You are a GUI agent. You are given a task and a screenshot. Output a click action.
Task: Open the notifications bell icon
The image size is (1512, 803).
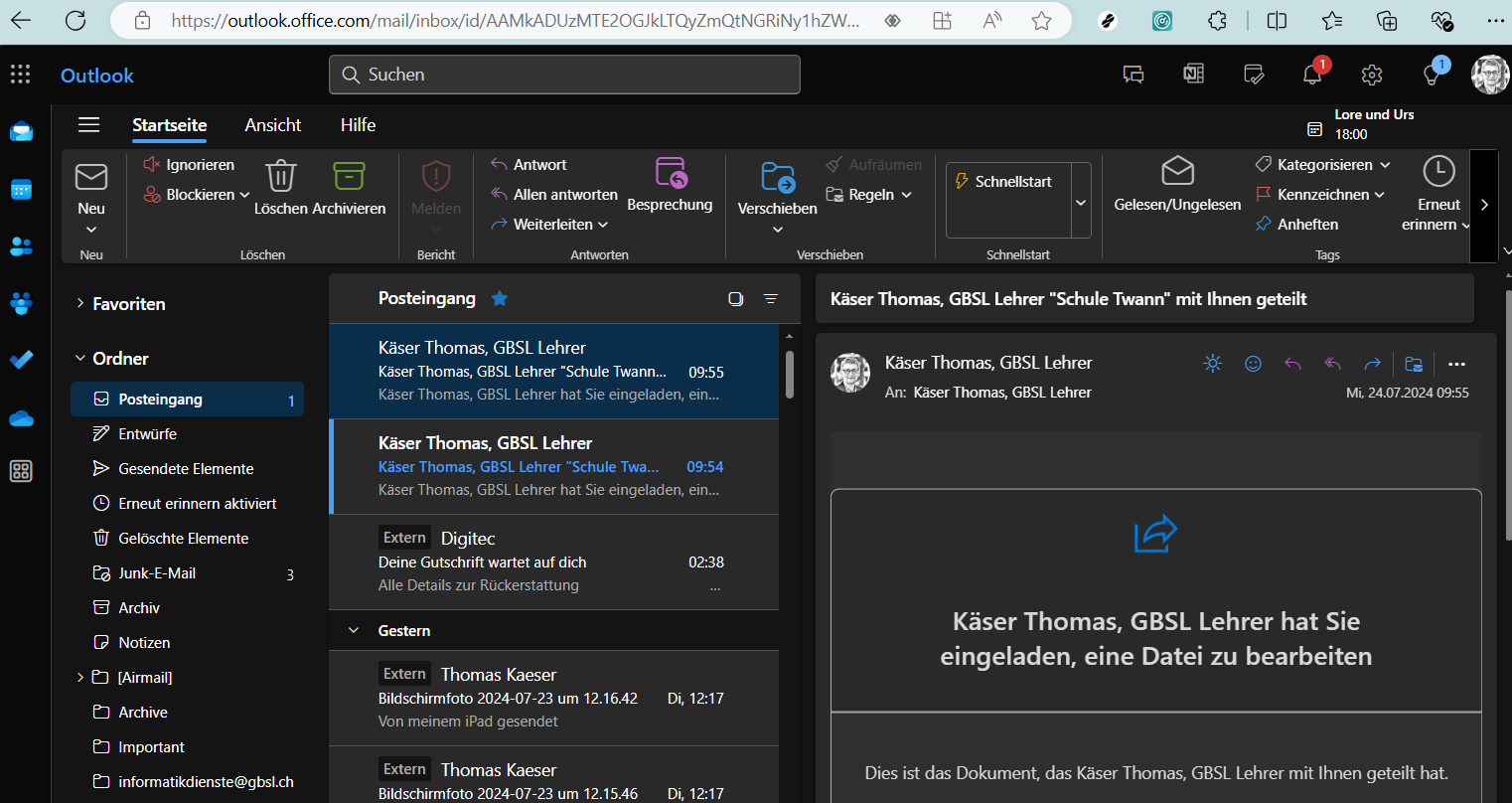[1312, 75]
